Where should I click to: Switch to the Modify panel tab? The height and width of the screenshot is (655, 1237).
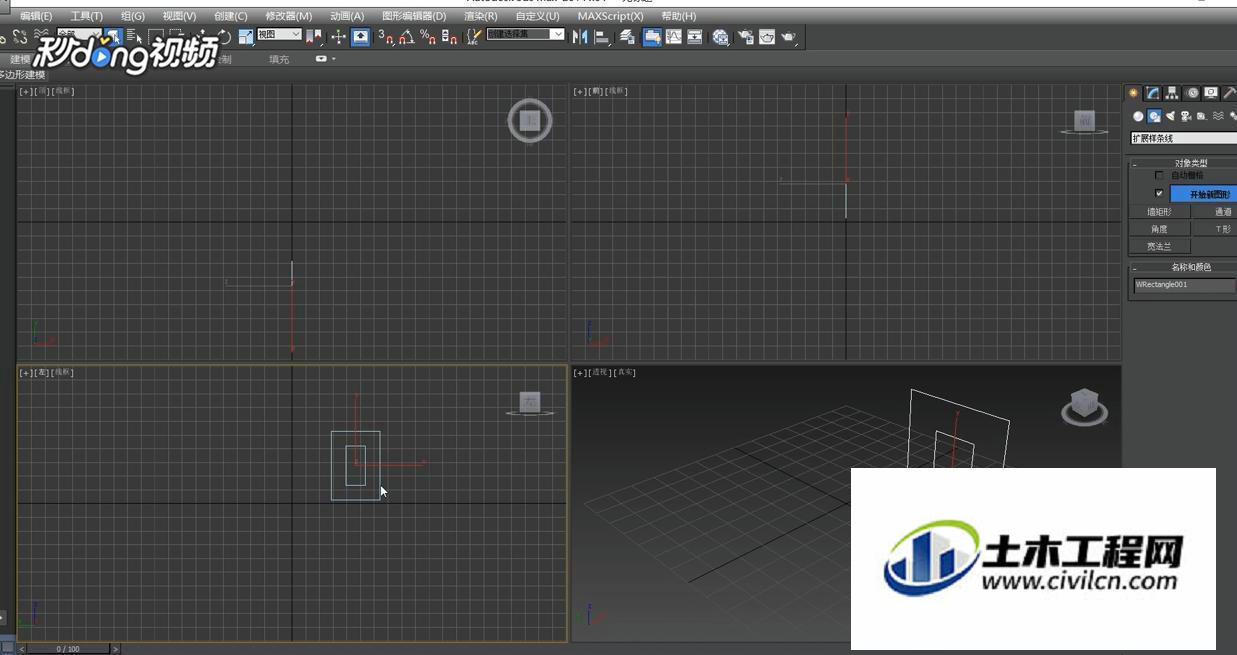click(x=1153, y=93)
